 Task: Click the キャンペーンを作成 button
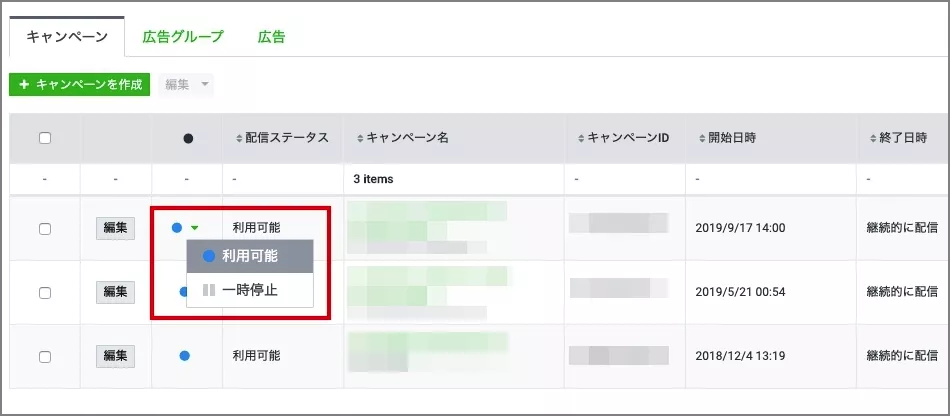(x=79, y=85)
